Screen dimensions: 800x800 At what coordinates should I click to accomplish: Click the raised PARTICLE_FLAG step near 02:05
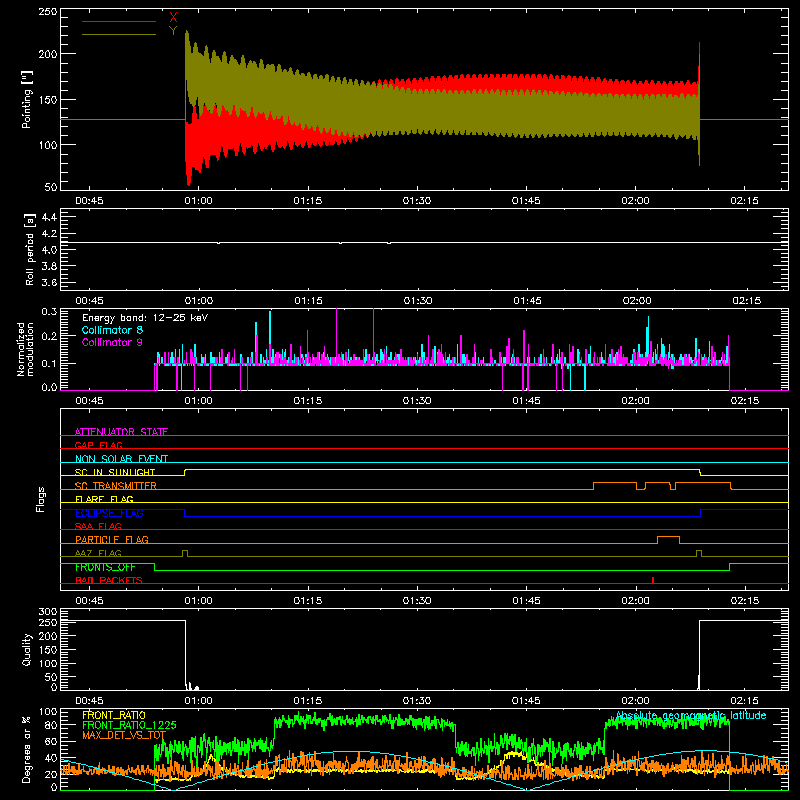[668, 537]
